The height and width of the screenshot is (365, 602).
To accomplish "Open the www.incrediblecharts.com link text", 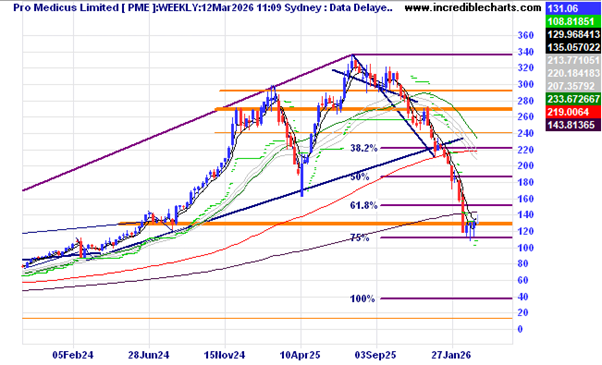I will pyautogui.click(x=473, y=7).
